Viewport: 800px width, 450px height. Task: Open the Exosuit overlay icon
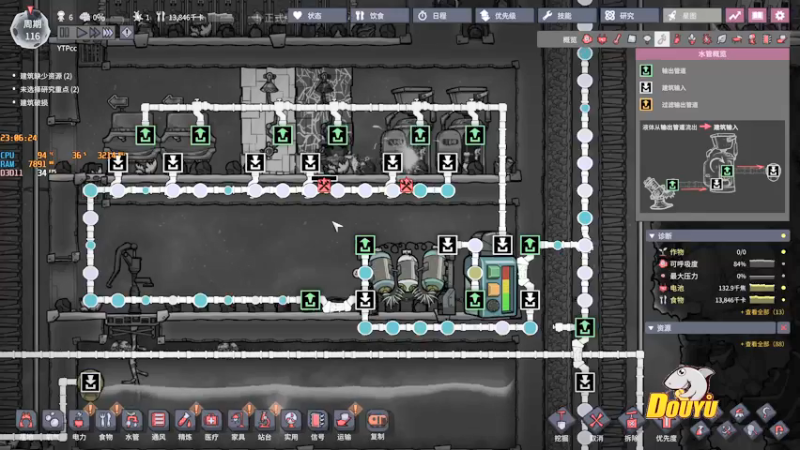coord(752,39)
